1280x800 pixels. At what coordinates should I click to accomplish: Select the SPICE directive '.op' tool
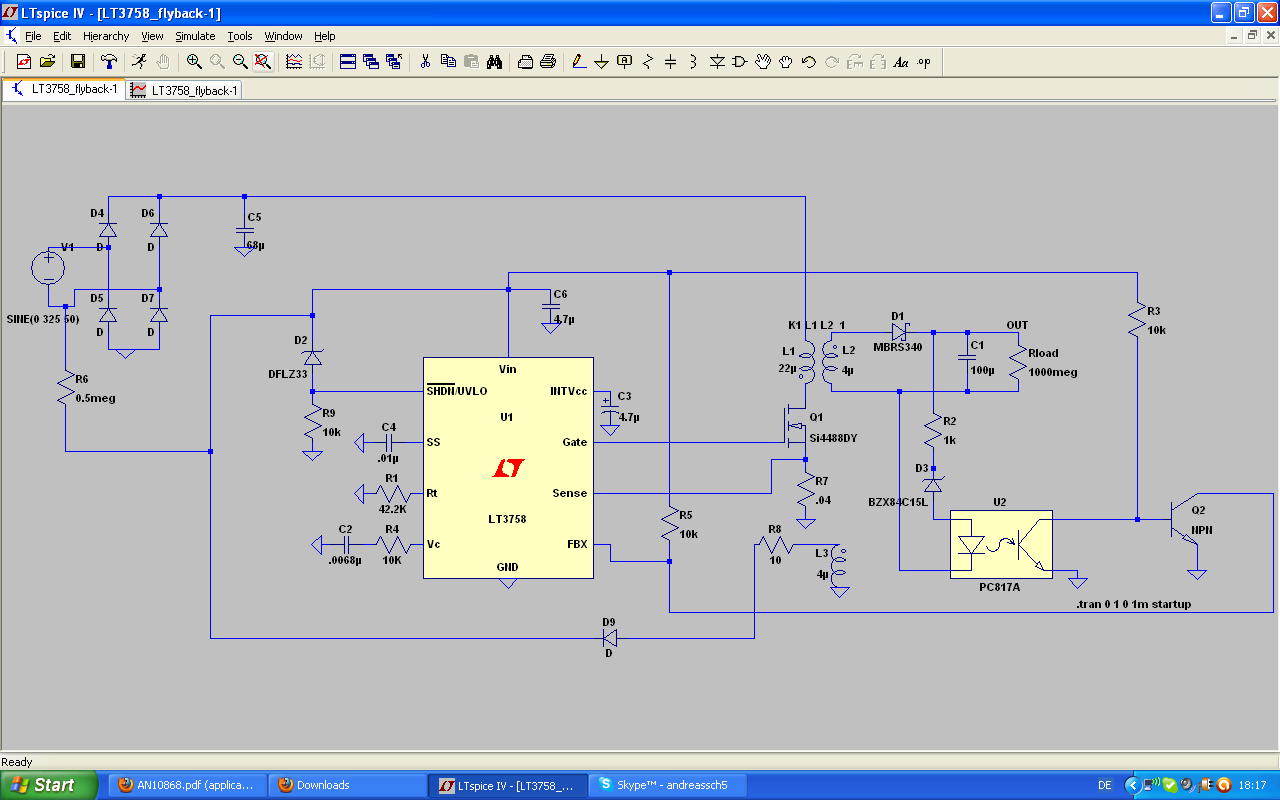924,61
